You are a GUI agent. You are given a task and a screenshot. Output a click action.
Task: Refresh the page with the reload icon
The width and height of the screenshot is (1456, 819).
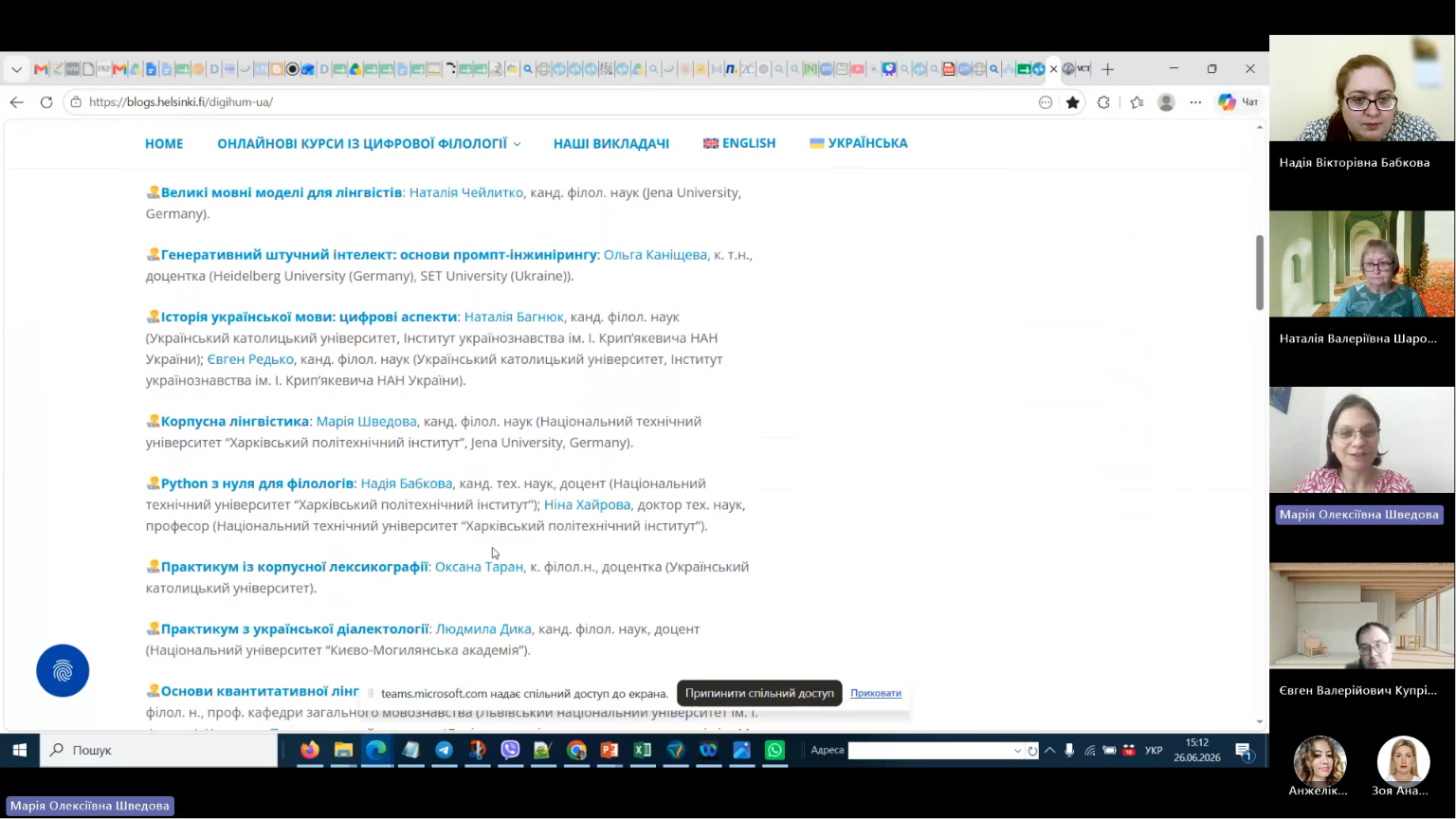[x=46, y=102]
